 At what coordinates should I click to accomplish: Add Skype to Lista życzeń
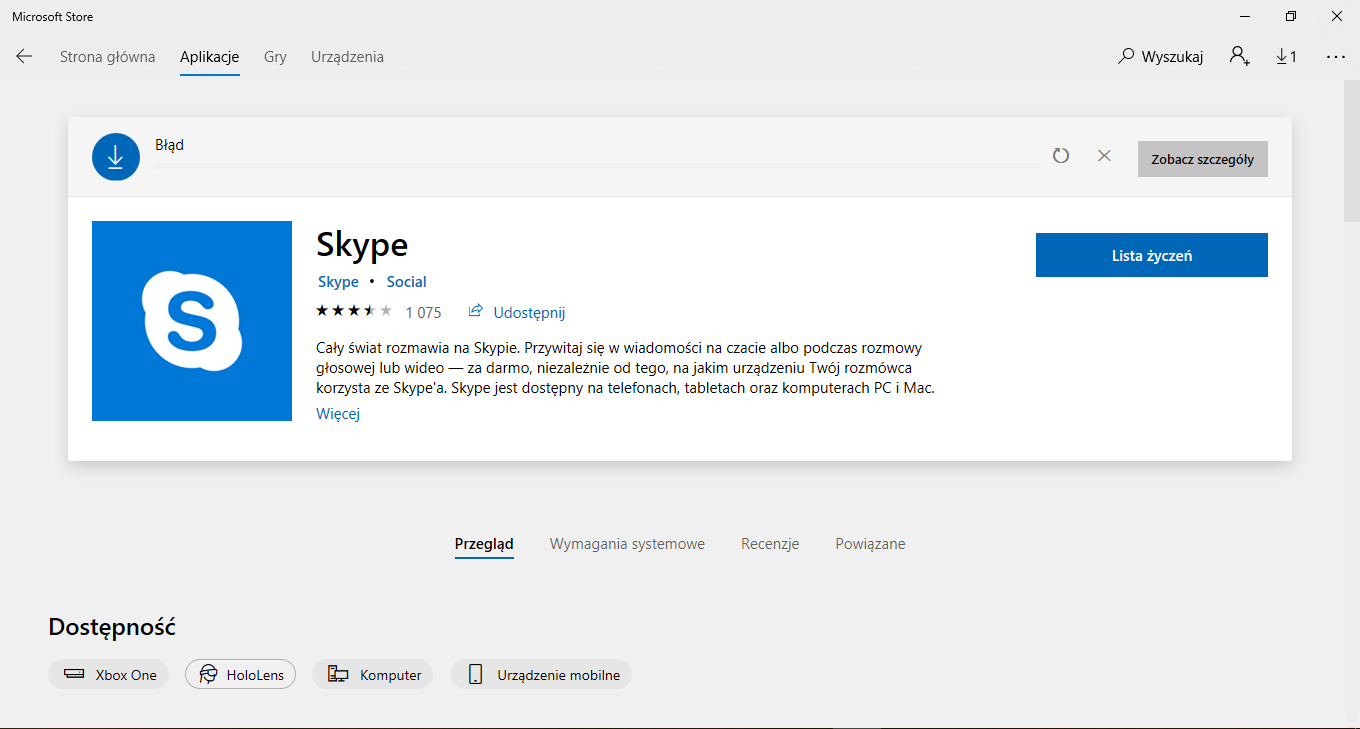pos(1152,255)
